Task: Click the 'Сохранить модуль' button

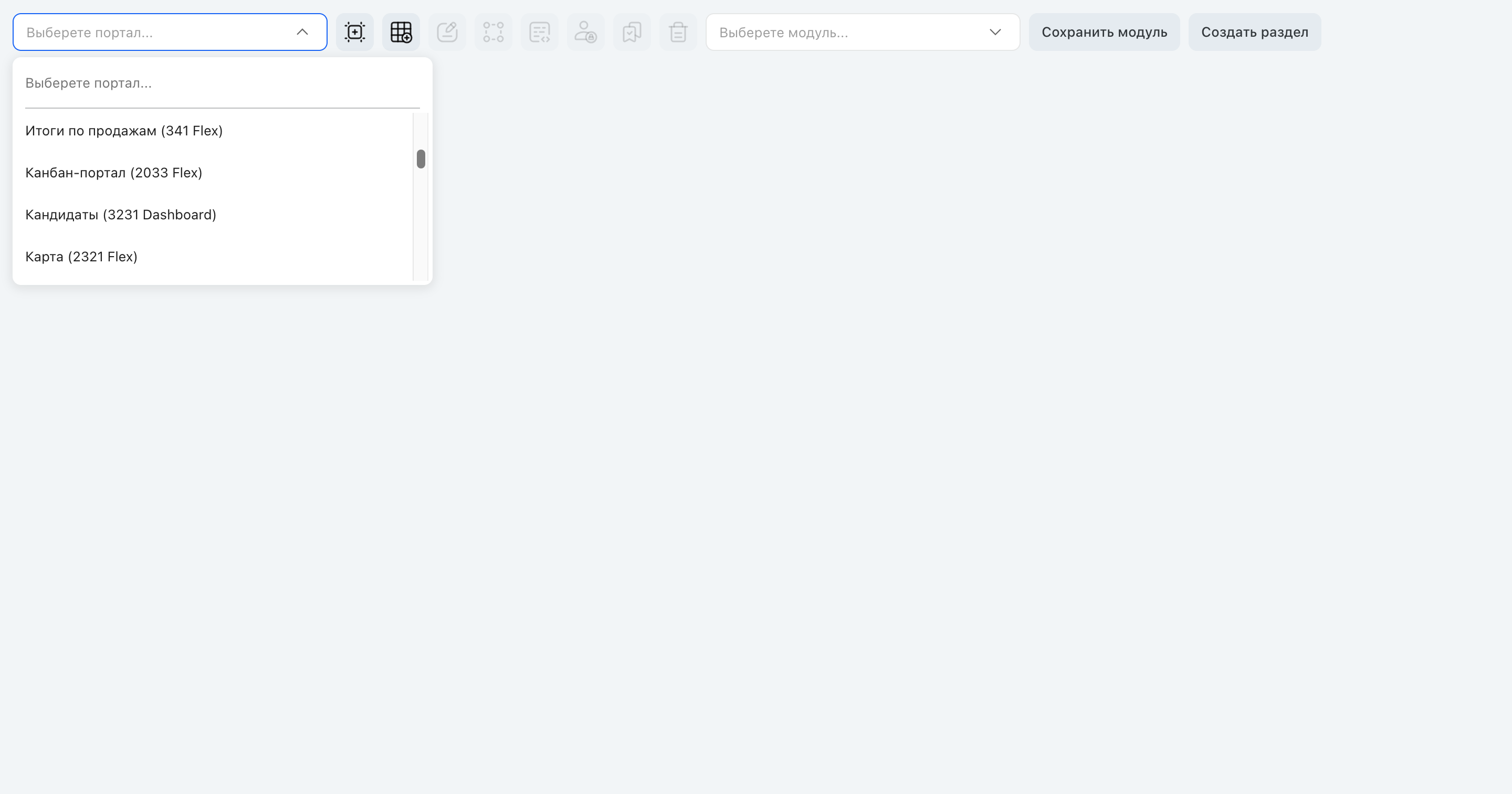Action: (x=1104, y=31)
